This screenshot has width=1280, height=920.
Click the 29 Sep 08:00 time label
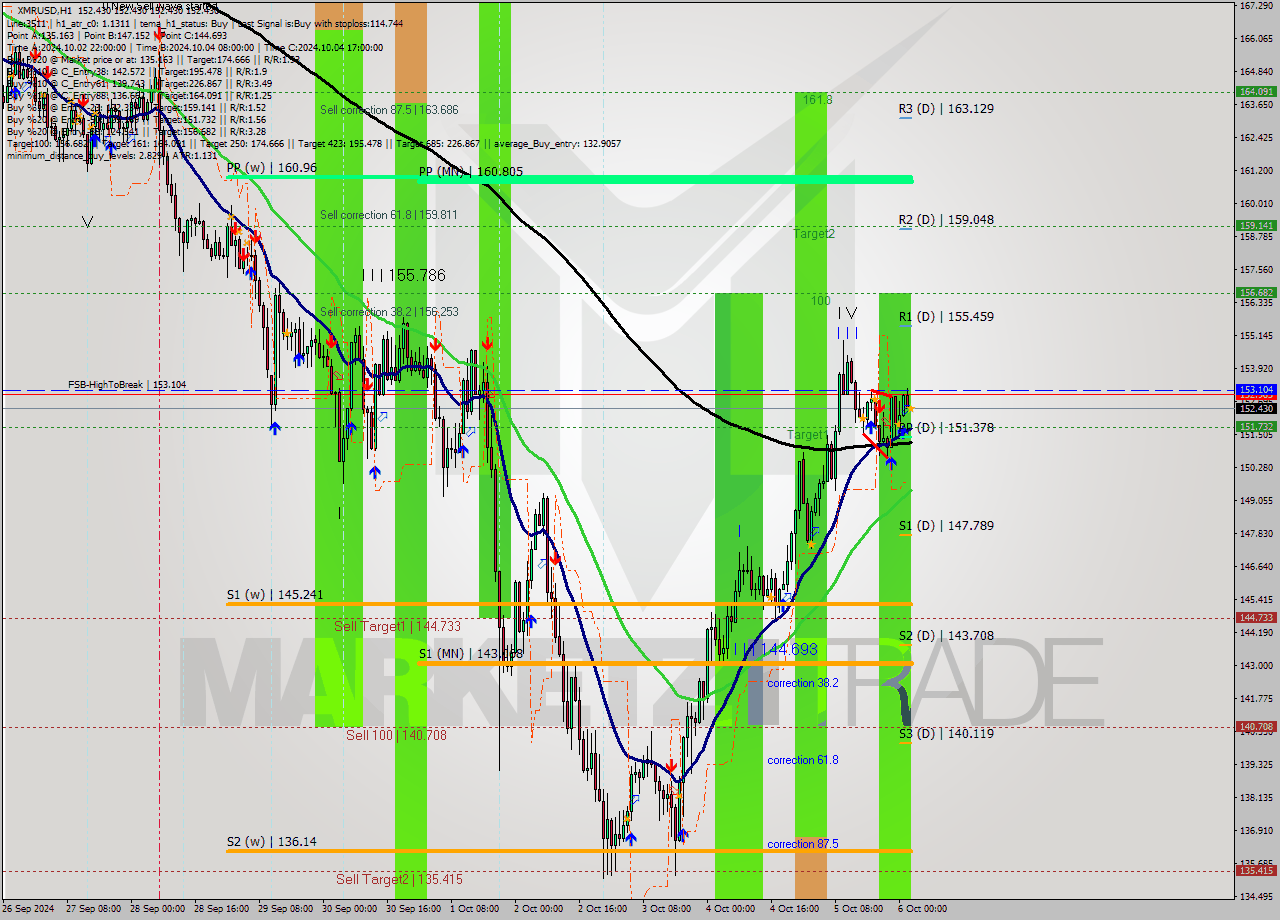(x=285, y=908)
